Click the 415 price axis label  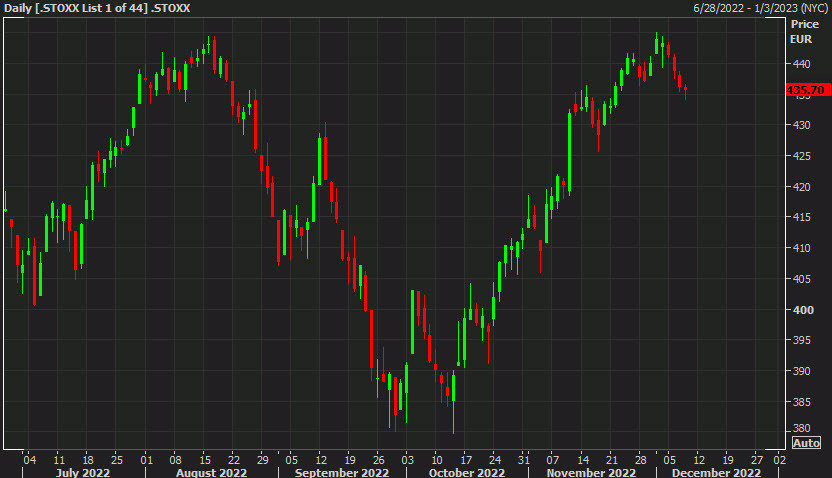coord(801,217)
